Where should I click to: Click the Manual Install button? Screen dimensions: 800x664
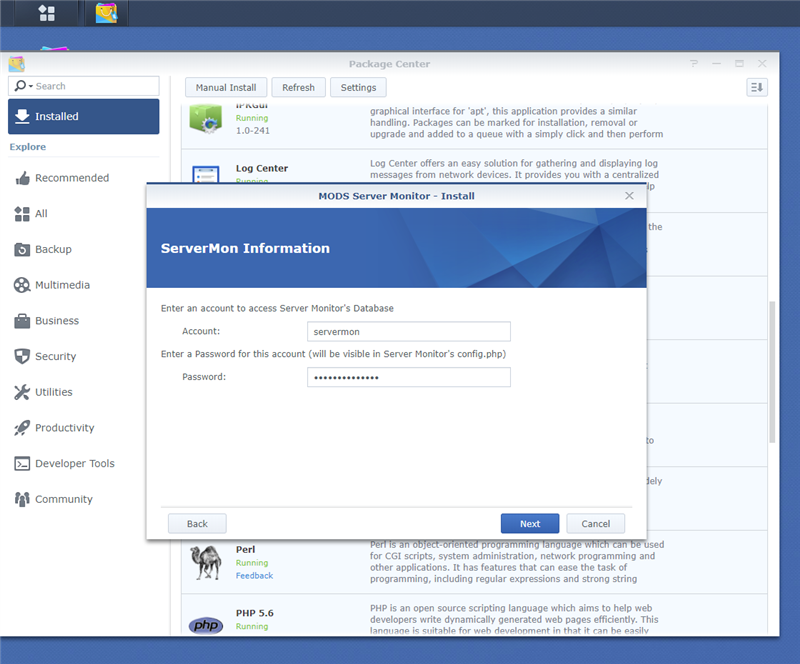click(x=226, y=87)
